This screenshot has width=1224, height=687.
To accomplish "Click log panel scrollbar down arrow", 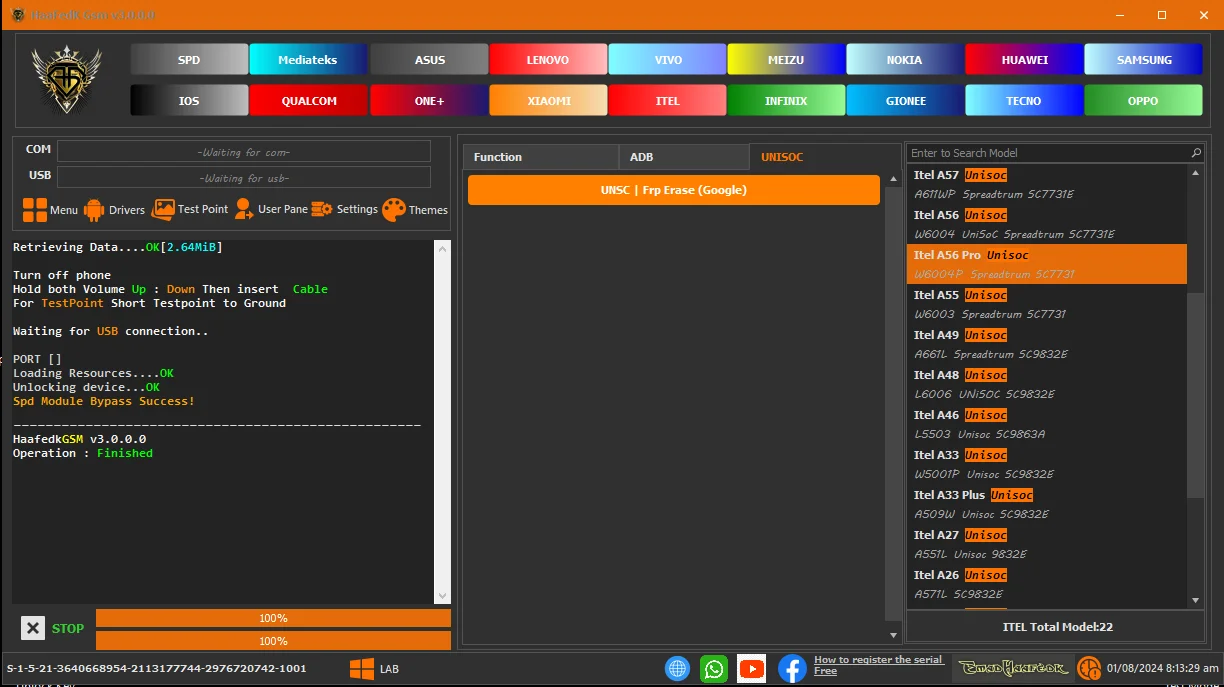I will point(443,596).
